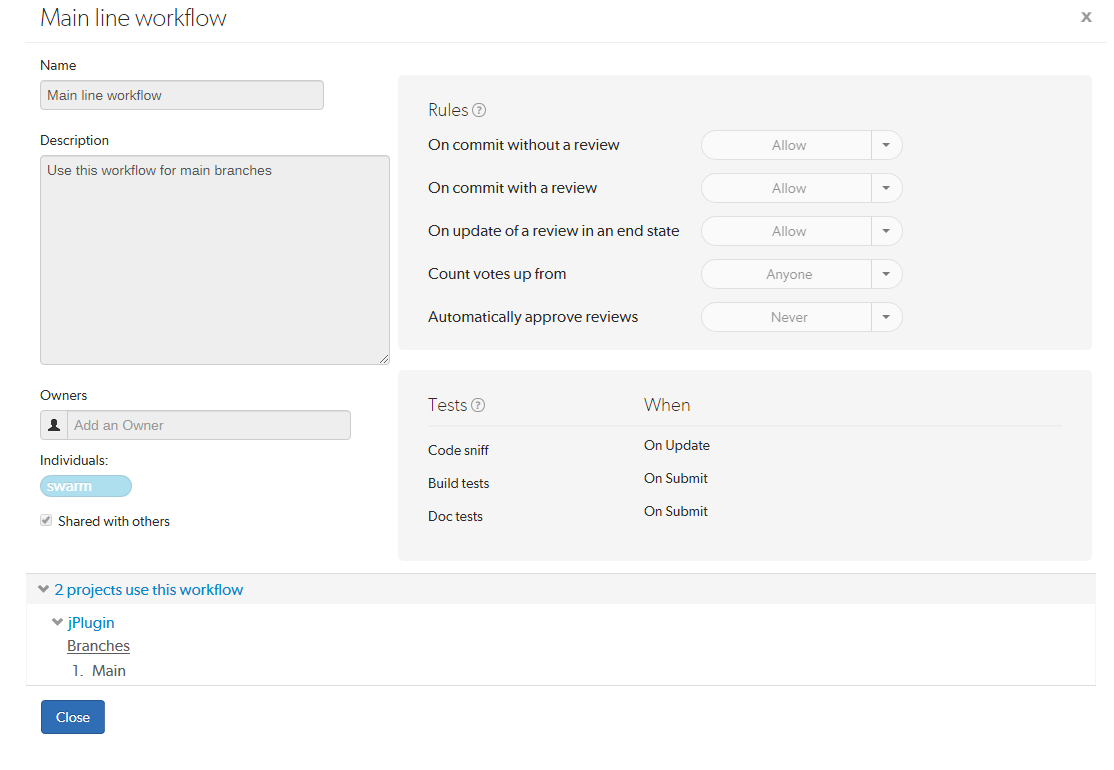Click the Allow value for commit with a review
This screenshot has width=1114, height=770.
point(786,188)
